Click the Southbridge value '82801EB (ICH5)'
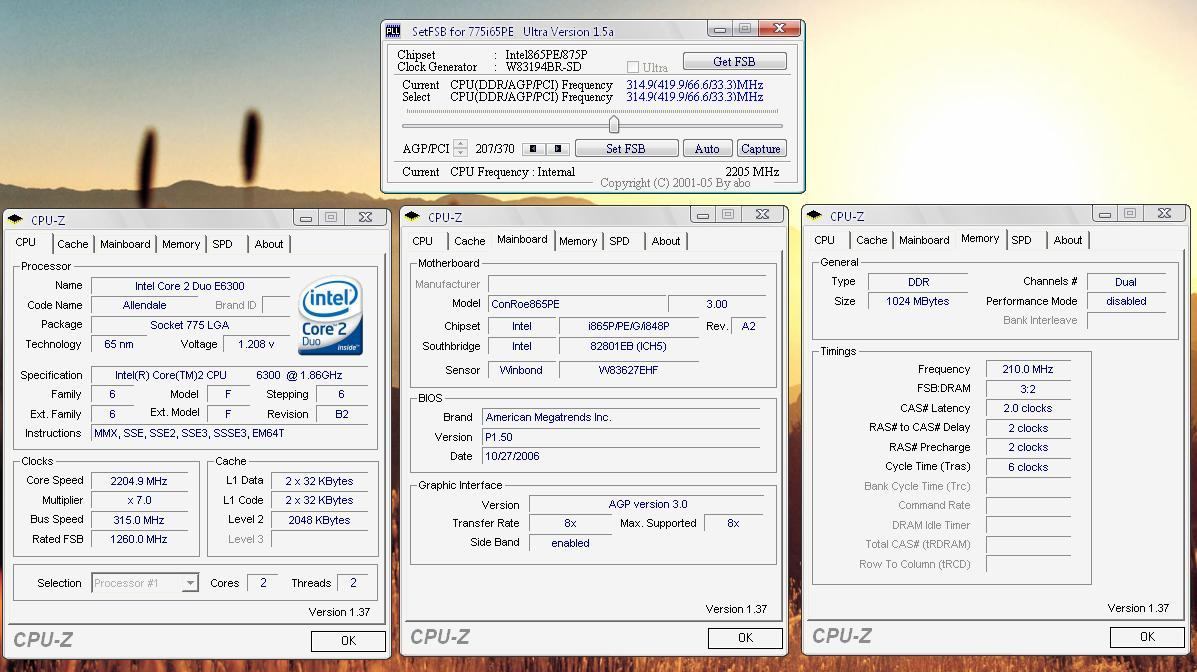This screenshot has height=672, width=1197. point(628,346)
